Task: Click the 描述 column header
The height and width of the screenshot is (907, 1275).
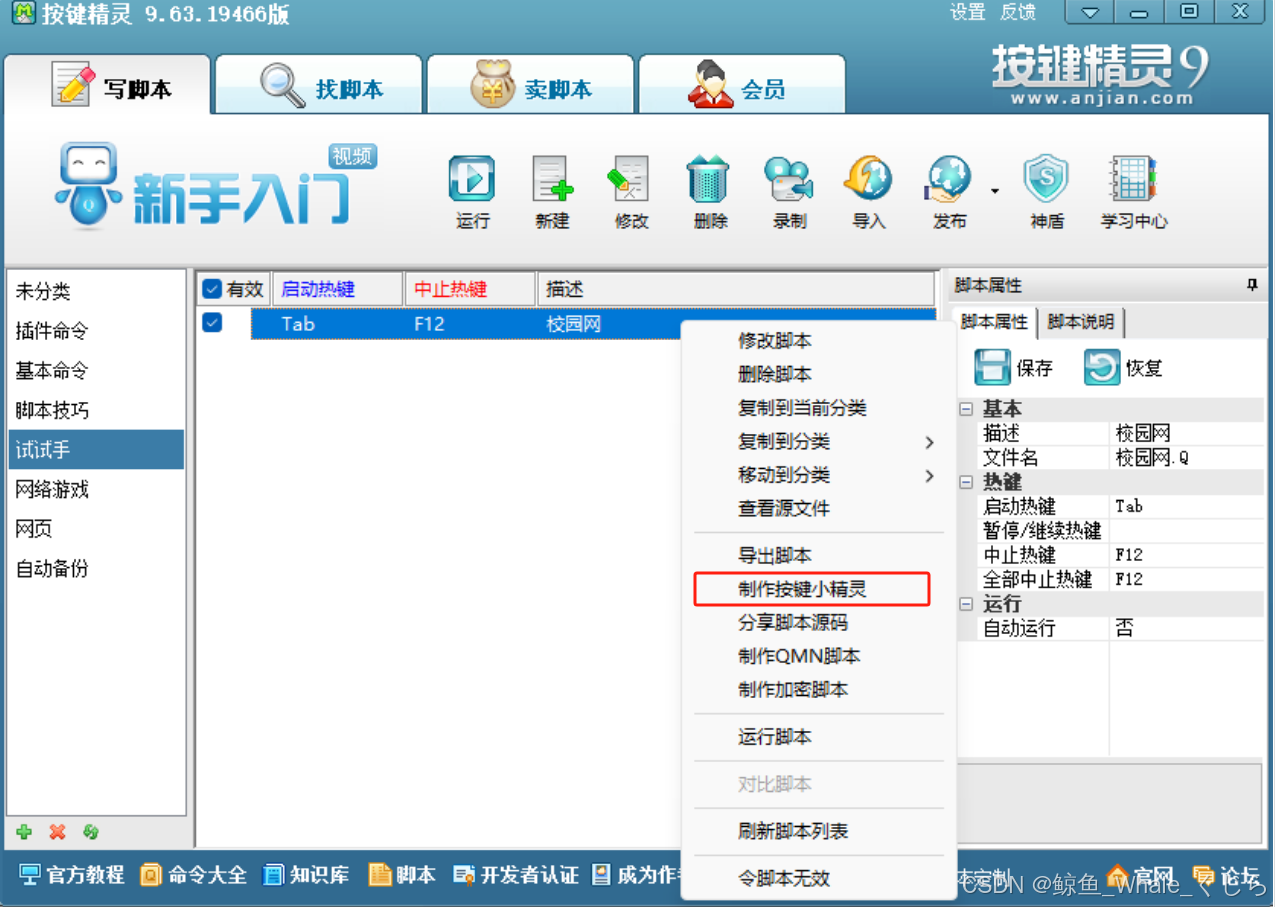Action: [x=737, y=289]
